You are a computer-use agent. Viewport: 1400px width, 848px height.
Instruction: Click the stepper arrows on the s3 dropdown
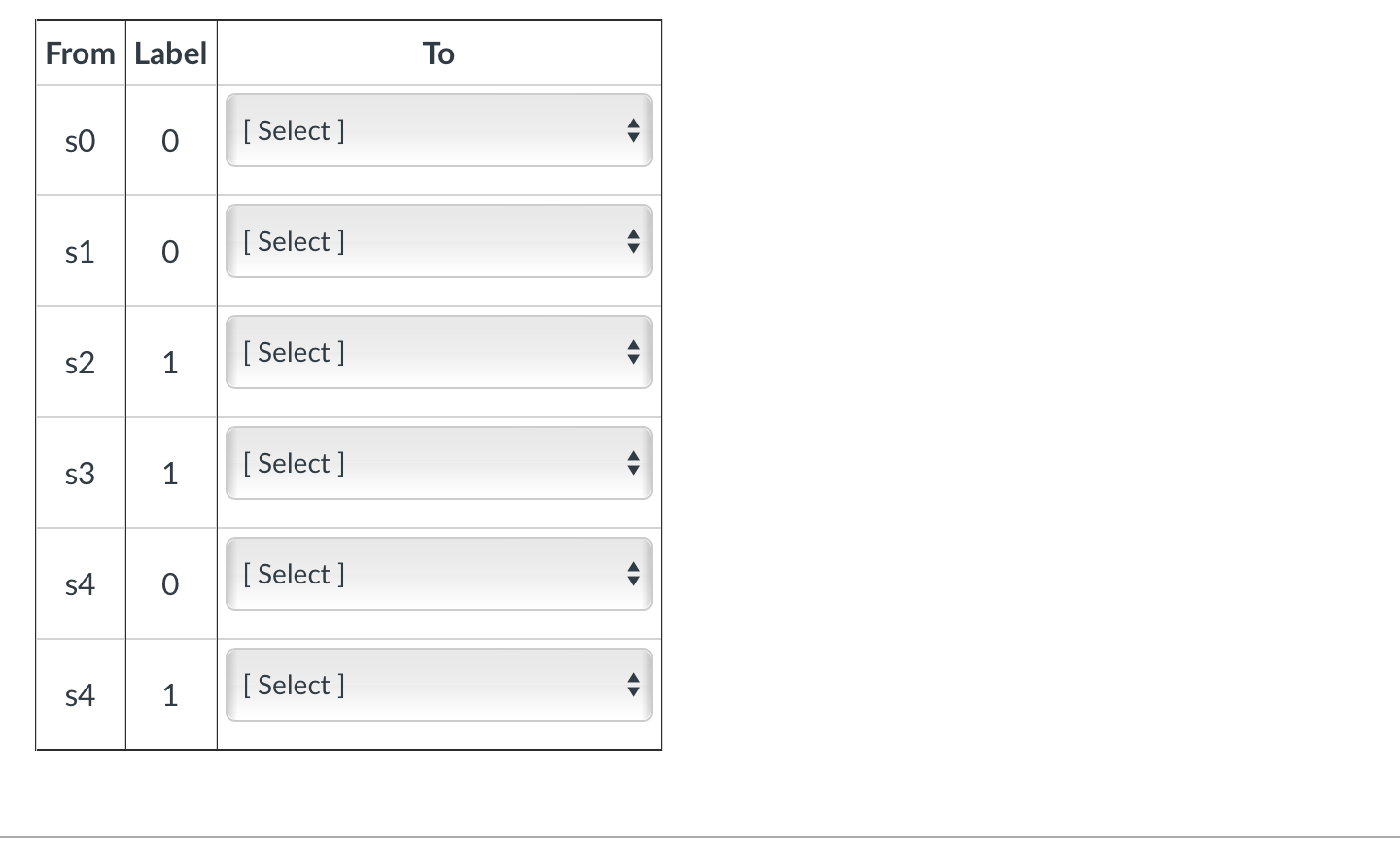pyautogui.click(x=632, y=463)
